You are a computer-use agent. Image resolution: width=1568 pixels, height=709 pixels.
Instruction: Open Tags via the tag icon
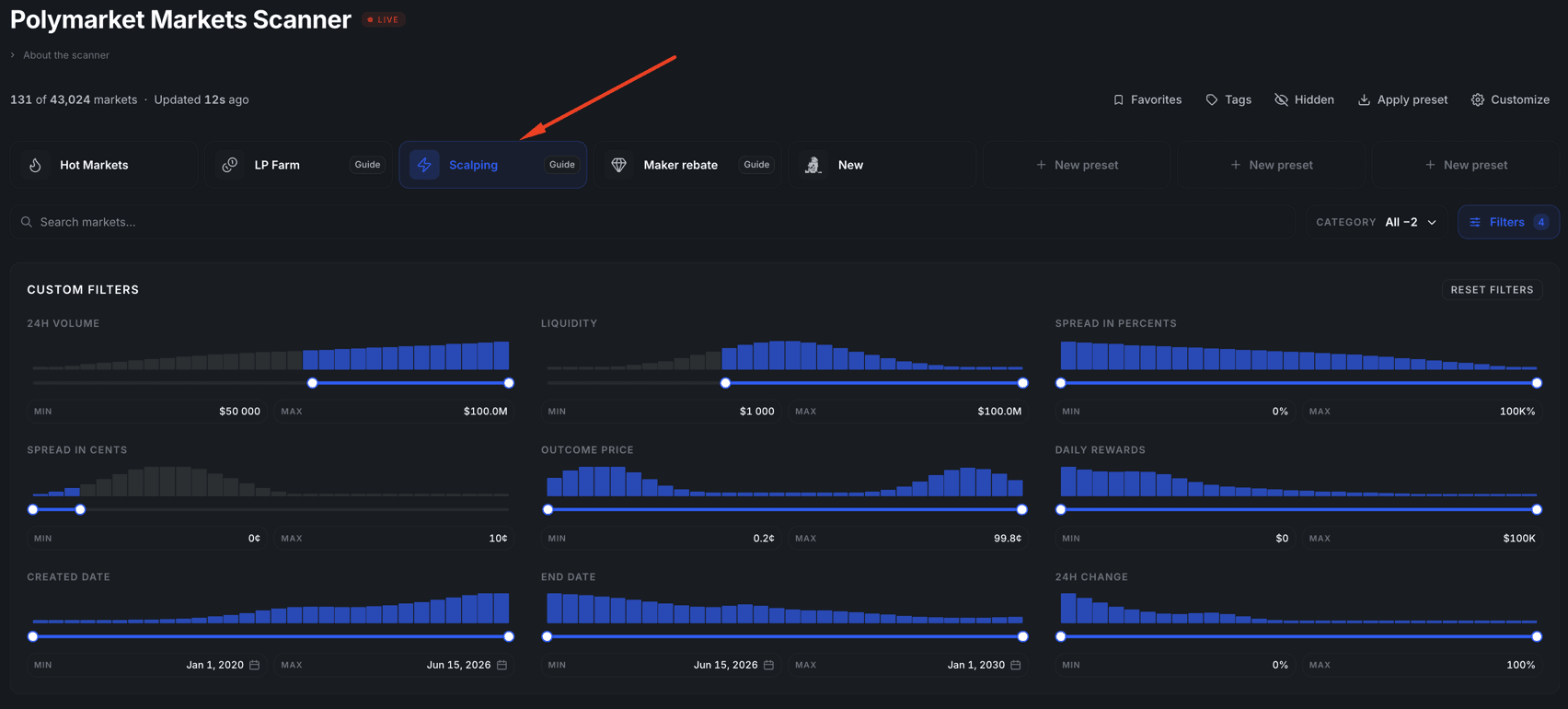[x=1211, y=99]
